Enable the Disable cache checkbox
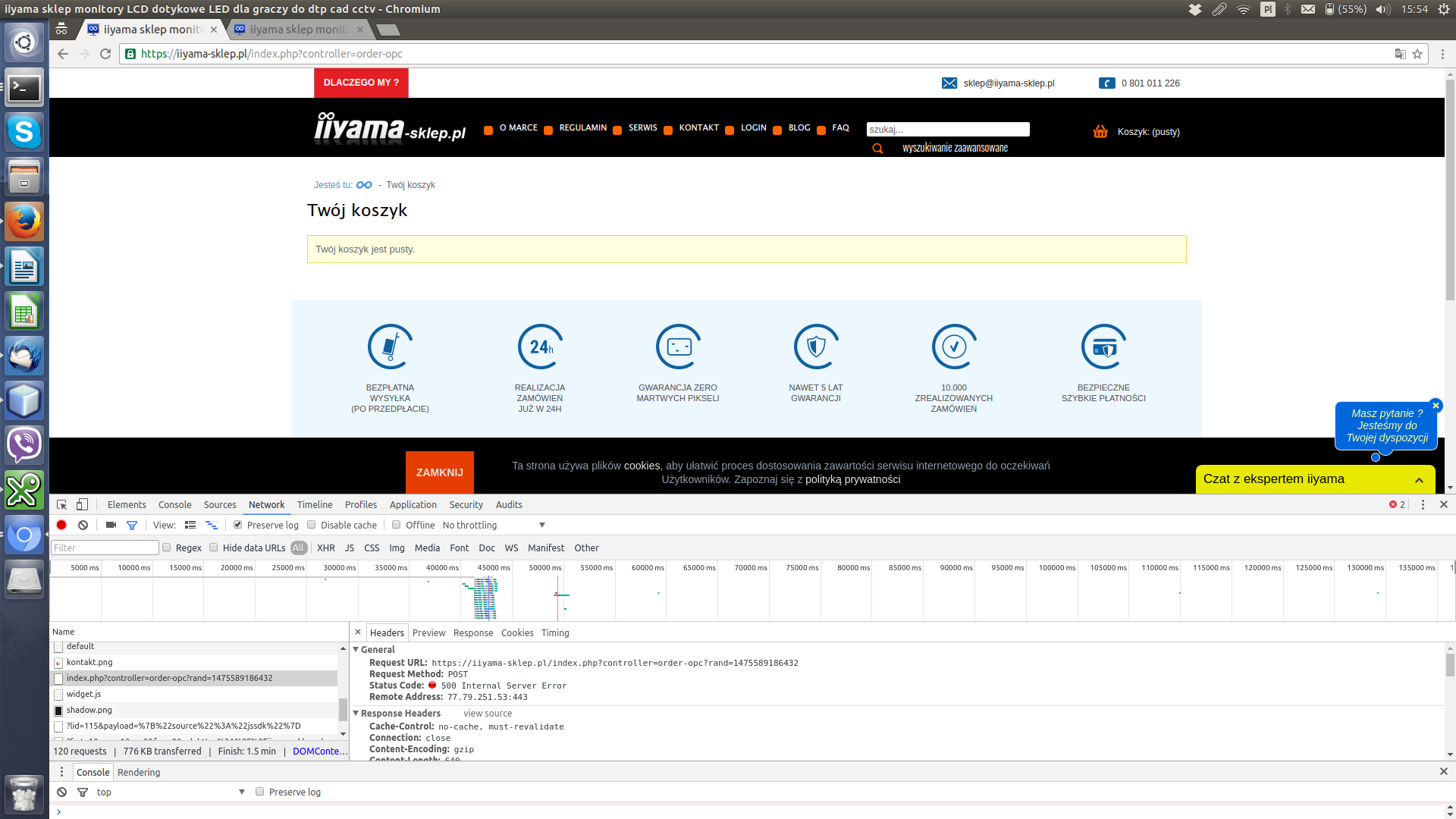The height and width of the screenshot is (819, 1456). pyautogui.click(x=312, y=525)
